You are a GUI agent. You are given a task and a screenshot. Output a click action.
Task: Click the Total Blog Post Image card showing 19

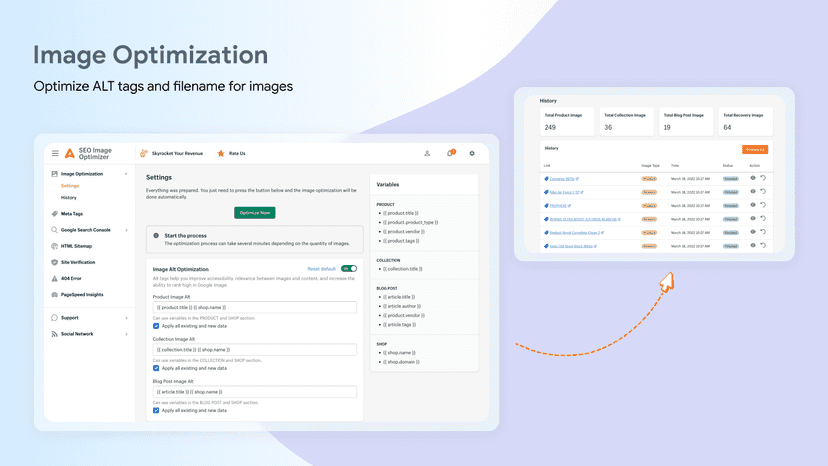click(685, 122)
